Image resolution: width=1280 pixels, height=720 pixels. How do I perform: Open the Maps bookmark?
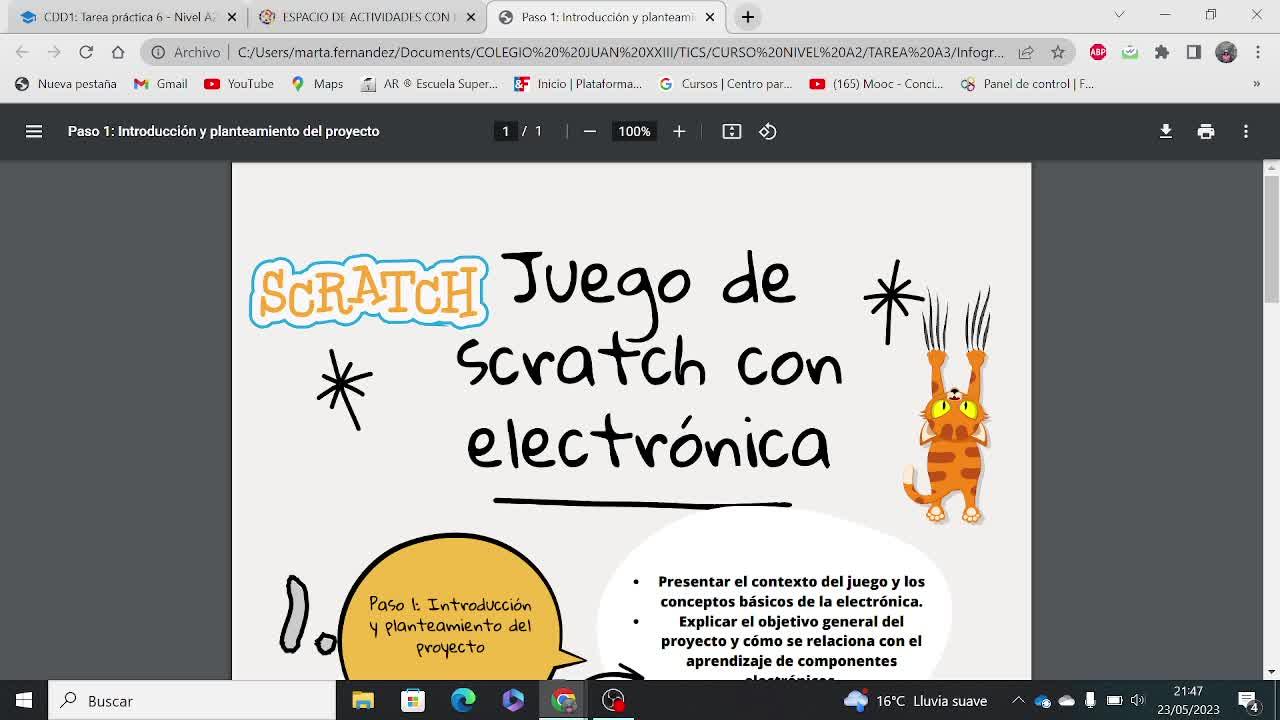click(x=317, y=84)
